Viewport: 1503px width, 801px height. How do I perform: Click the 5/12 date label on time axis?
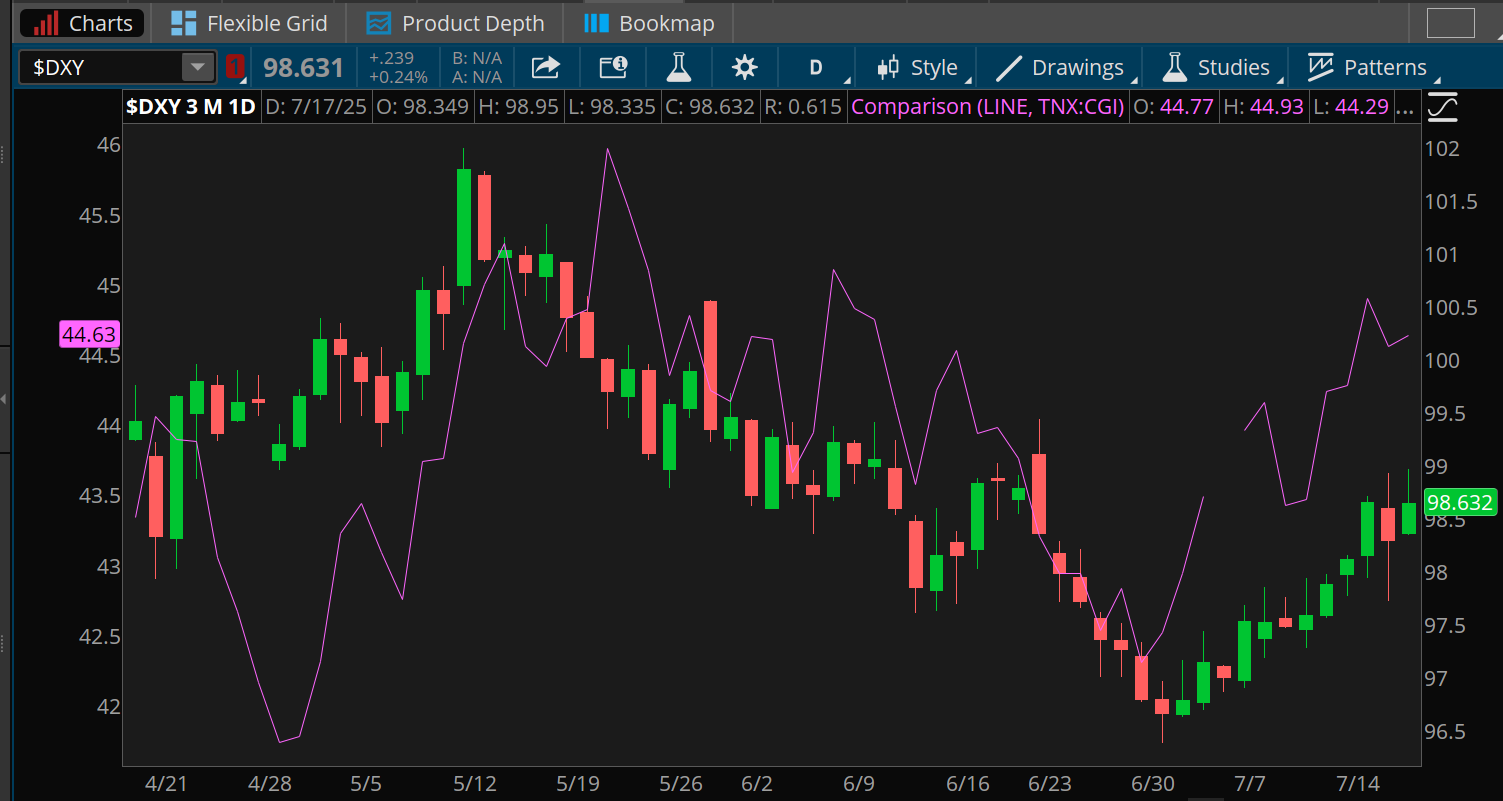[x=475, y=783]
